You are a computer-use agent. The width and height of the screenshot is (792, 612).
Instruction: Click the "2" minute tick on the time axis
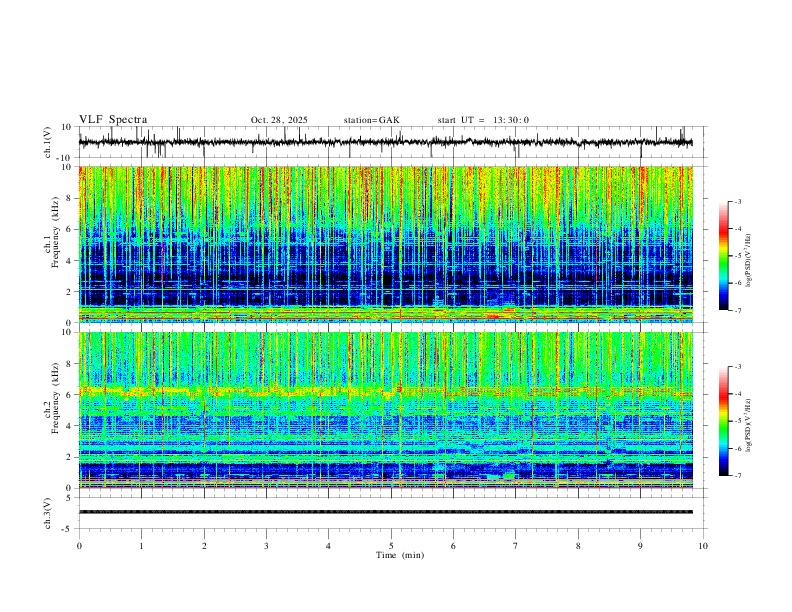[x=204, y=546]
